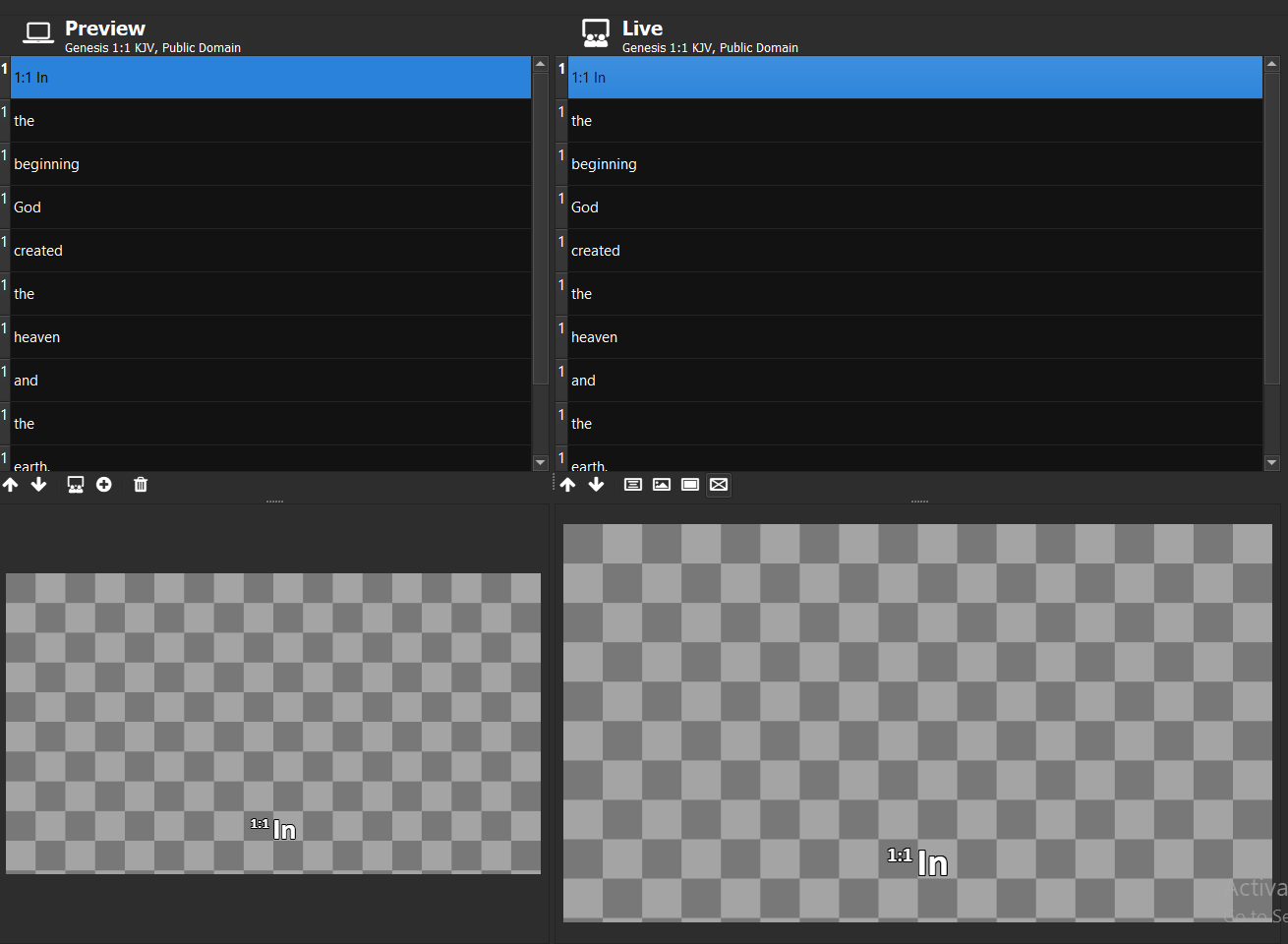Screen dimensions: 1288x944
Task: Select 'and' slide in Preview list
Action: tap(270, 381)
